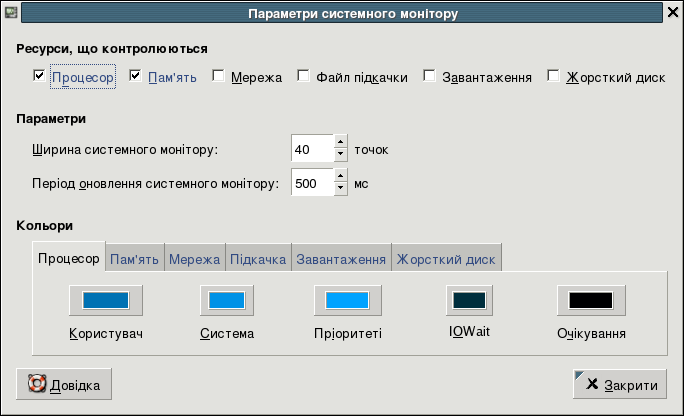Click the window menu icon in title bar
Image resolution: width=684 pixels, height=416 pixels.
[x=10, y=14]
